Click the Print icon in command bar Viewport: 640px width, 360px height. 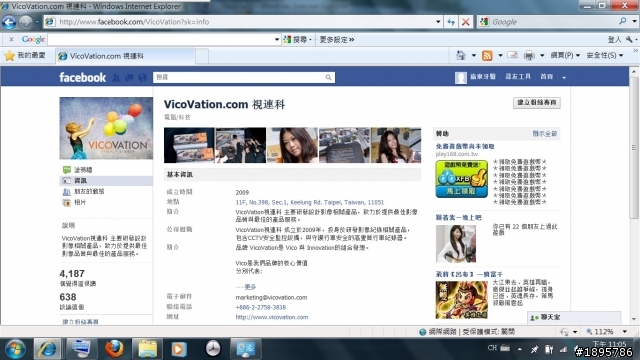[529, 55]
